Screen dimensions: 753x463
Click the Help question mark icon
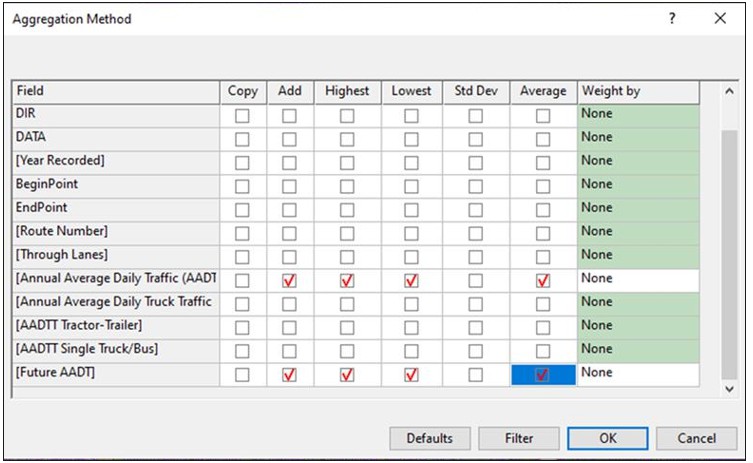pos(672,18)
